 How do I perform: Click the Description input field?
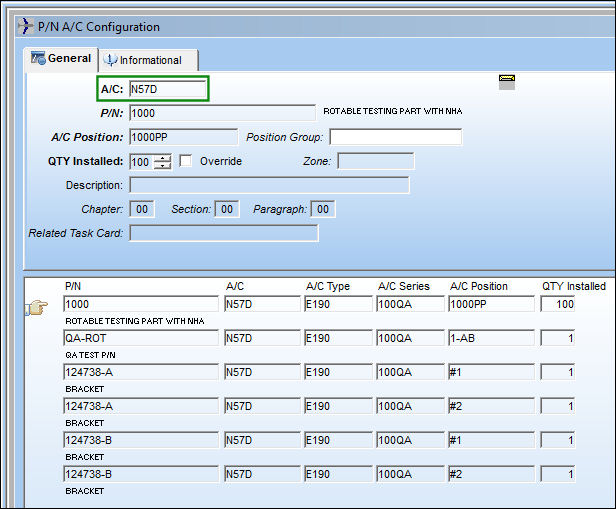(x=270, y=185)
